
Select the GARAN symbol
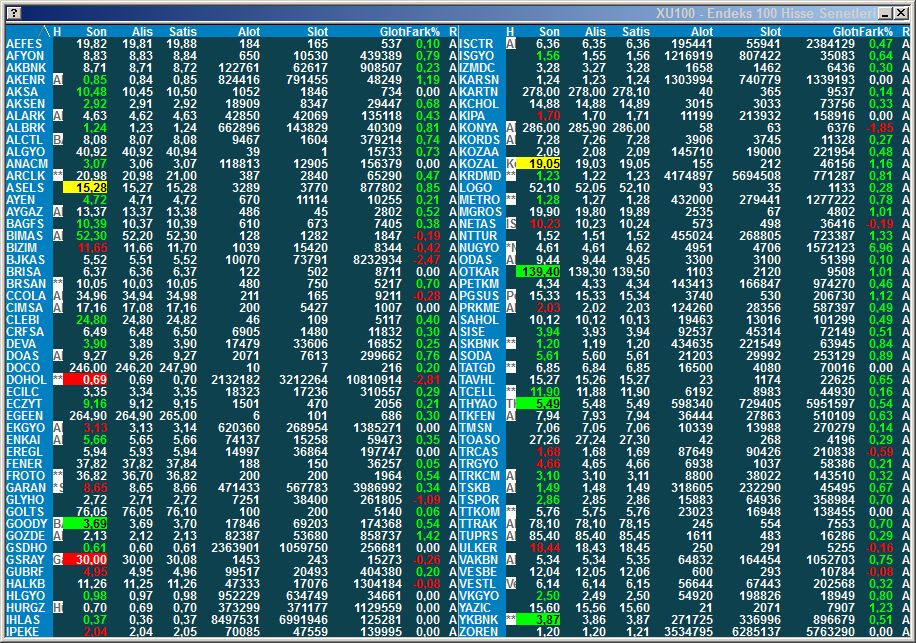[x=26, y=488]
